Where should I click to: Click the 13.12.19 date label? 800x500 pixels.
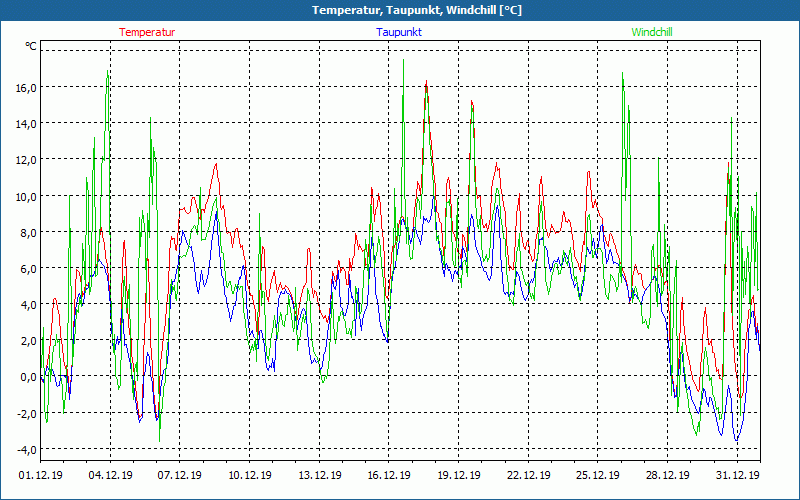click(319, 475)
